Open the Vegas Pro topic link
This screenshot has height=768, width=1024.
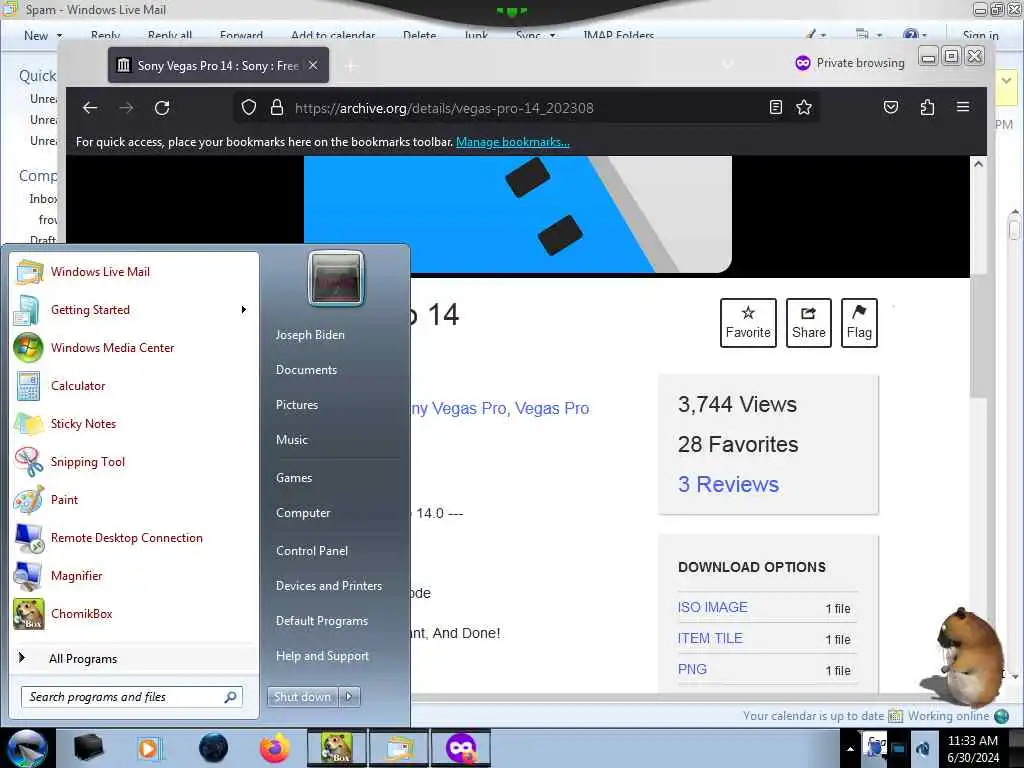[552, 408]
